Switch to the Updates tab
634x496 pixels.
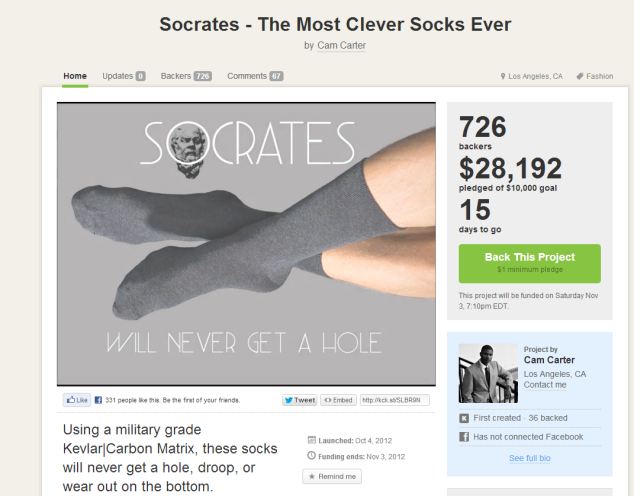(123, 76)
